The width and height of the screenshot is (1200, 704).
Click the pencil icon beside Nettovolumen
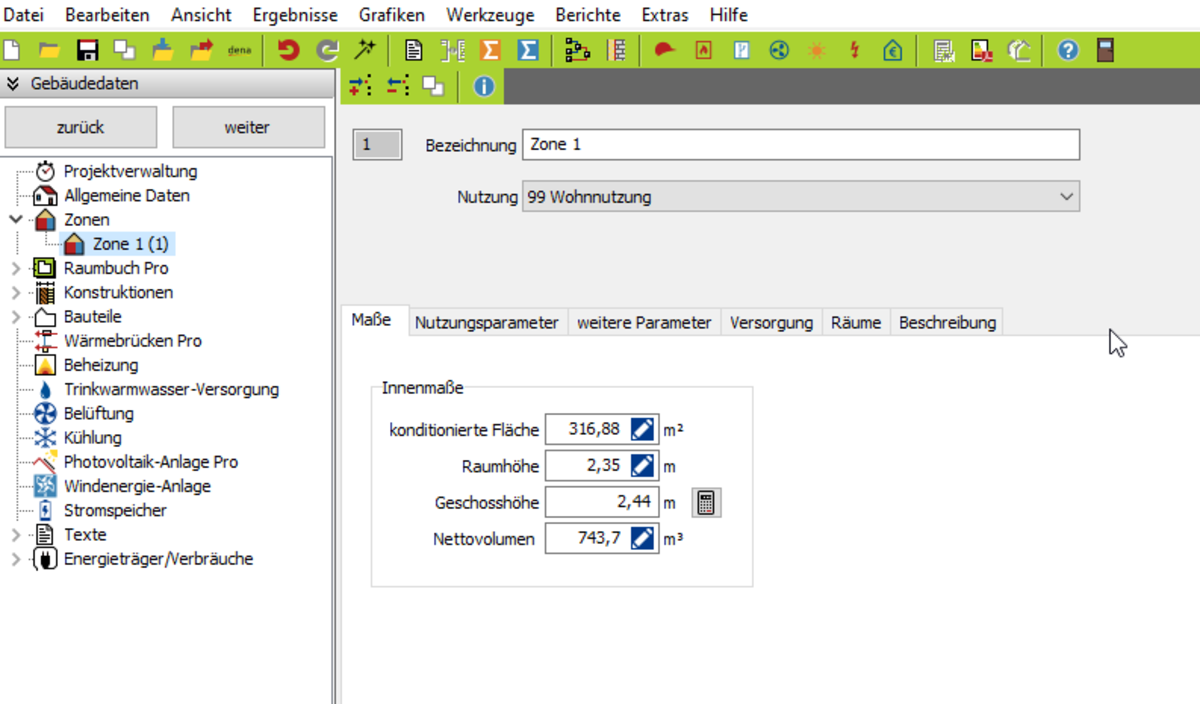coord(643,539)
